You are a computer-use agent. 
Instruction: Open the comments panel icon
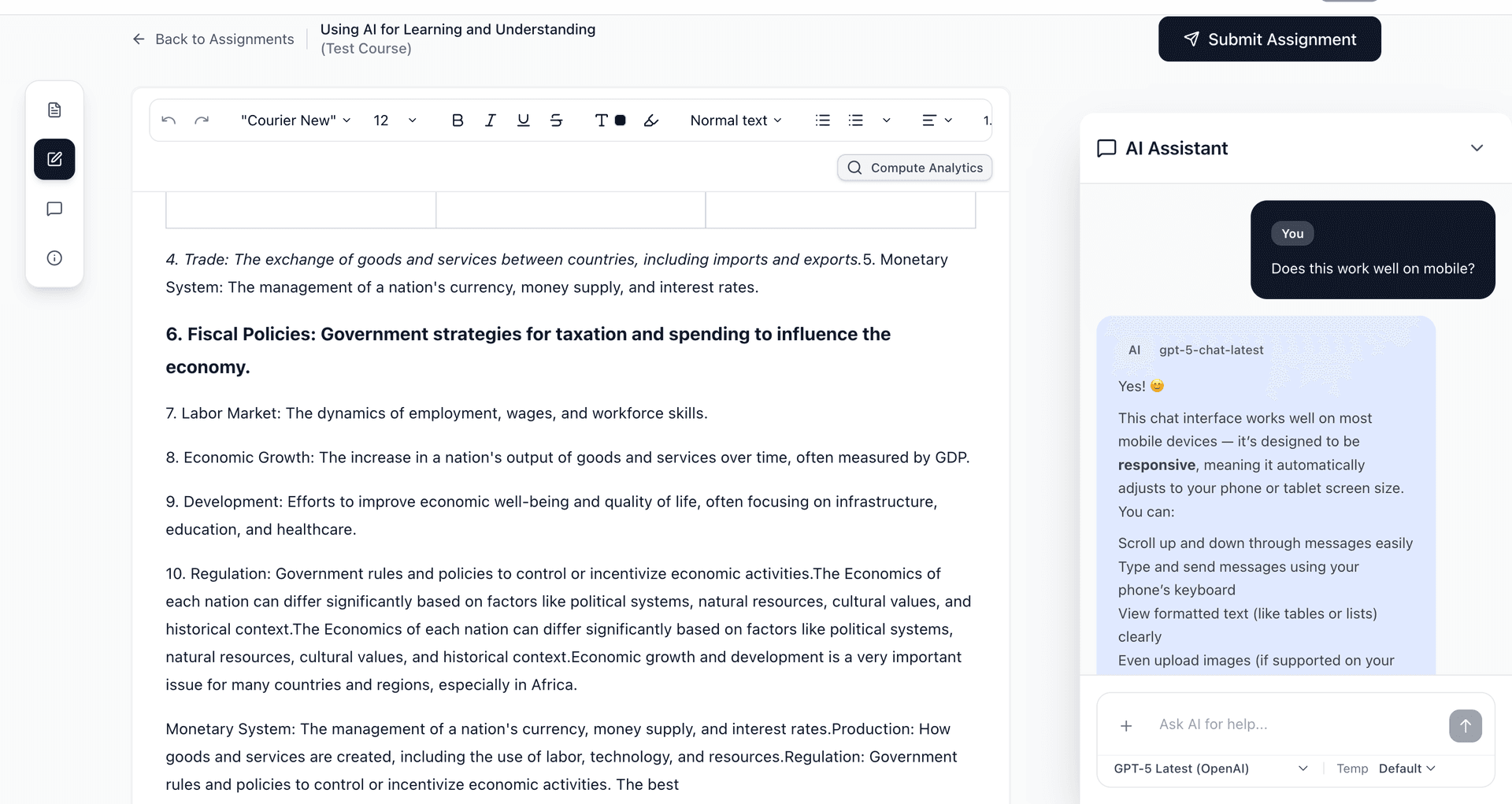click(x=54, y=208)
